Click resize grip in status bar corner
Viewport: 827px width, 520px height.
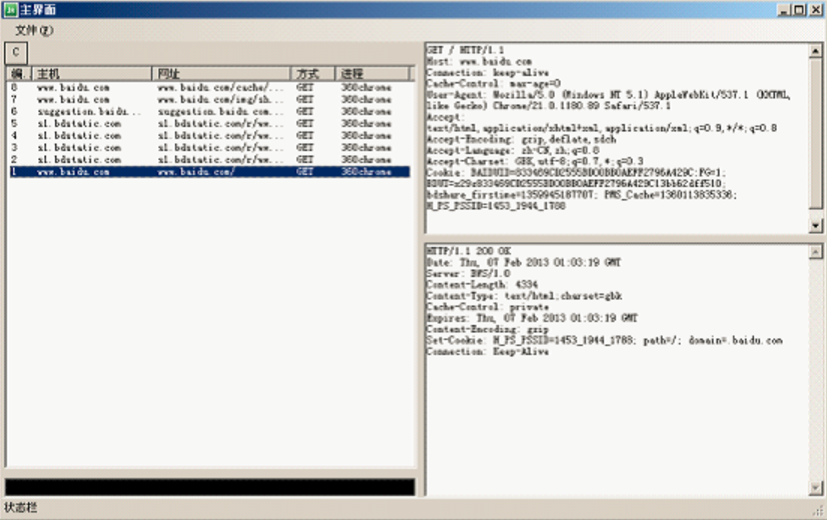(x=819, y=510)
